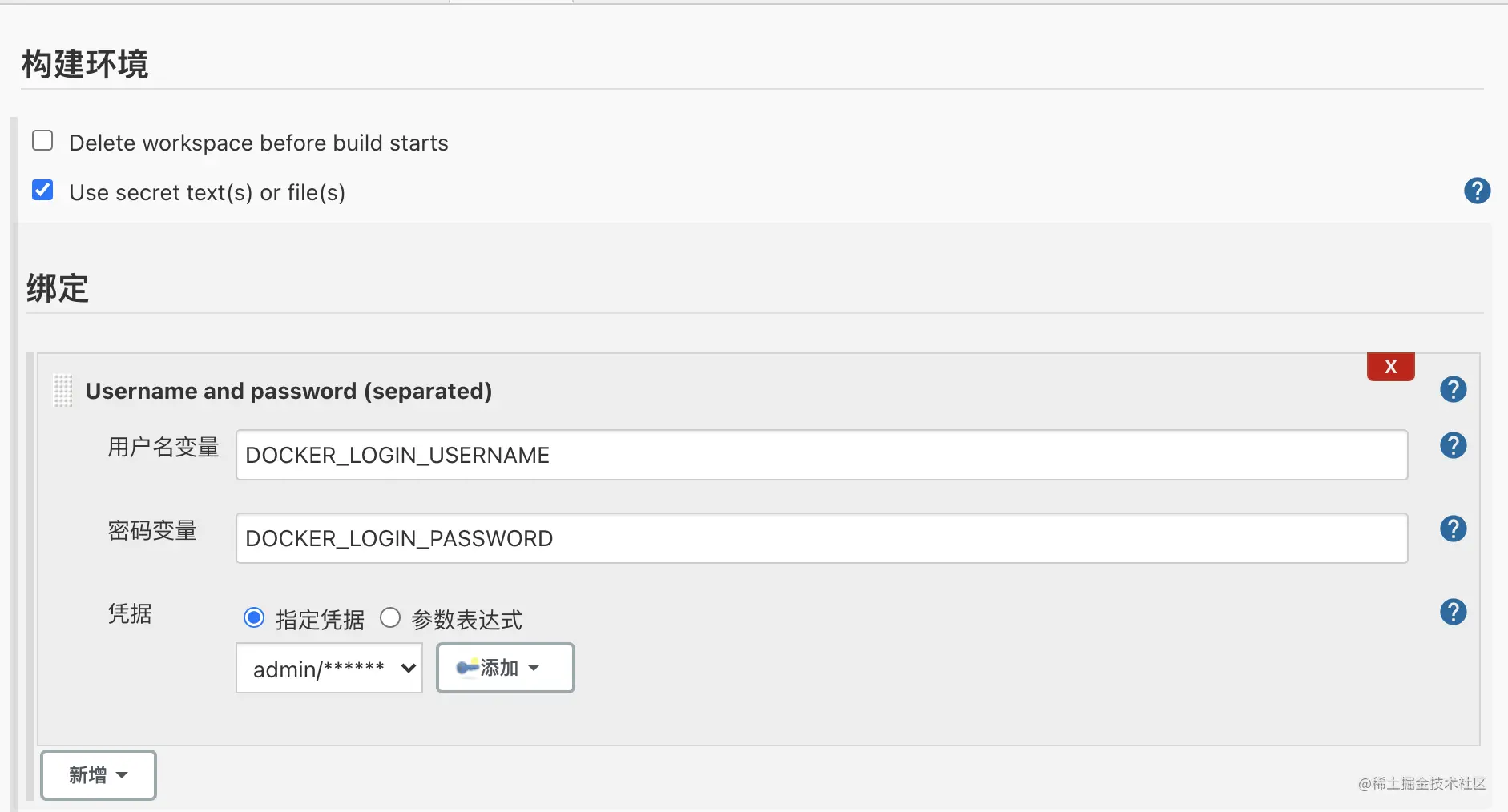This screenshot has width=1508, height=812.
Task: Delete the binding with the red X button
Action: [x=1390, y=367]
